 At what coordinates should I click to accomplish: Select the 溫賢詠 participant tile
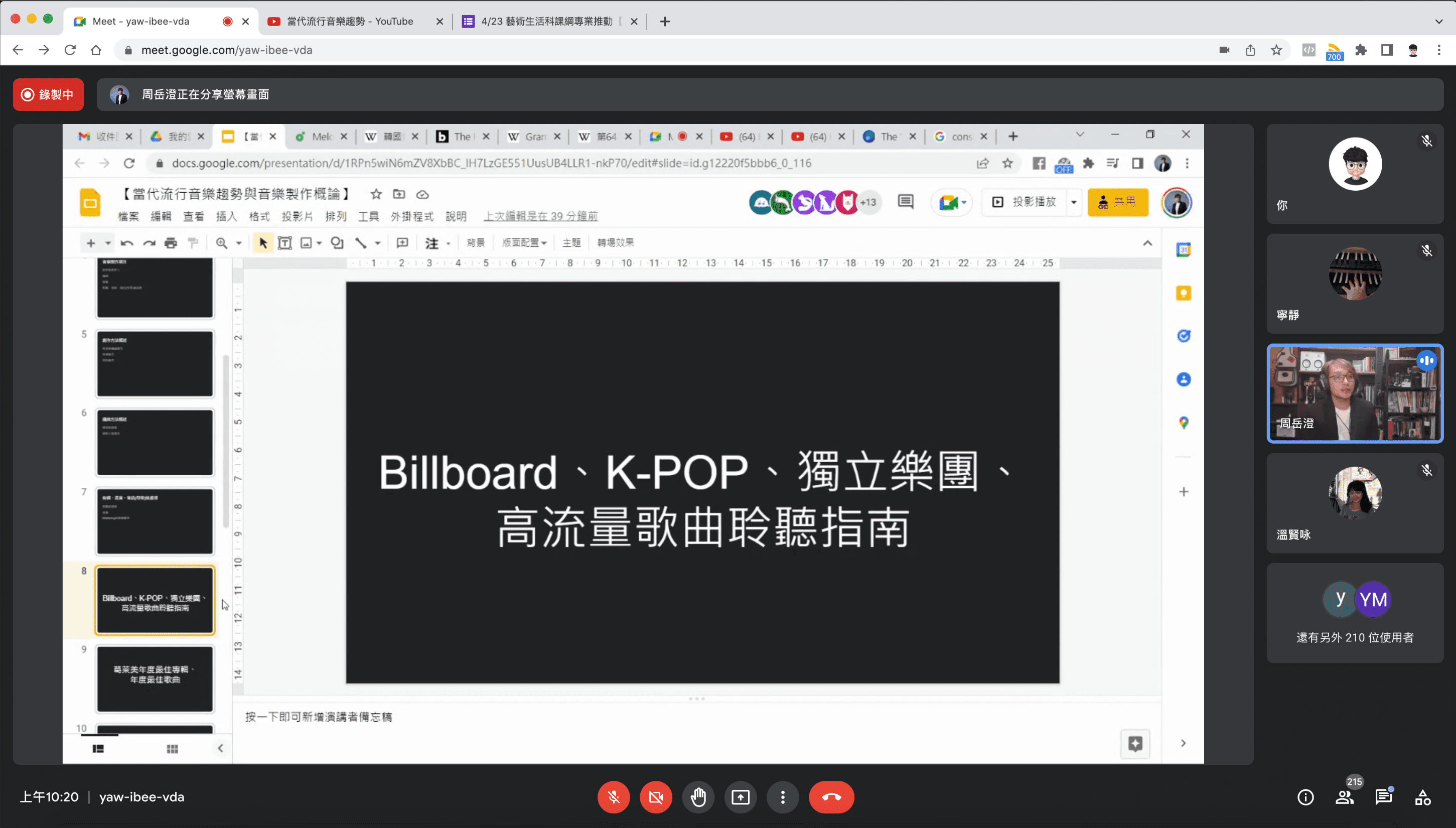pos(1355,503)
